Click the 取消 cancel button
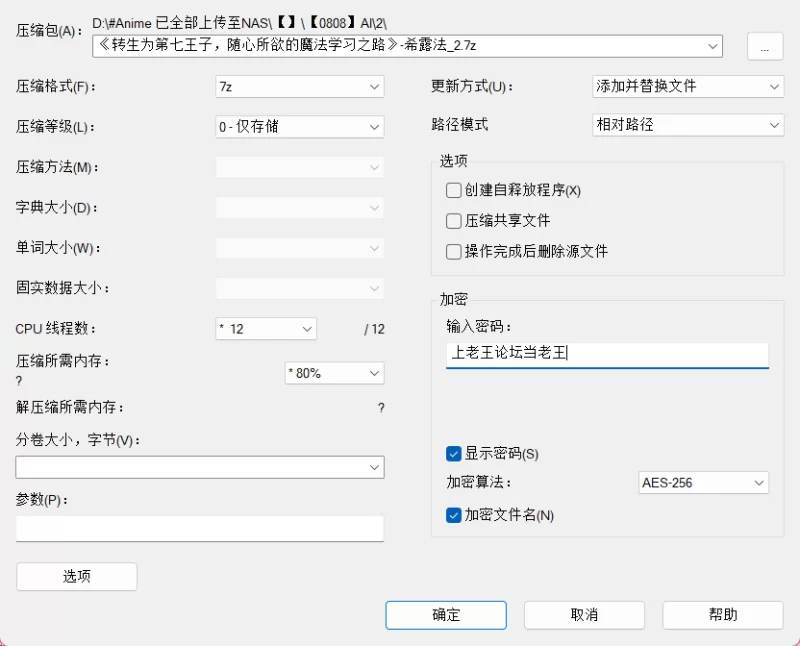Screen dimensions: 800x646 [584, 615]
